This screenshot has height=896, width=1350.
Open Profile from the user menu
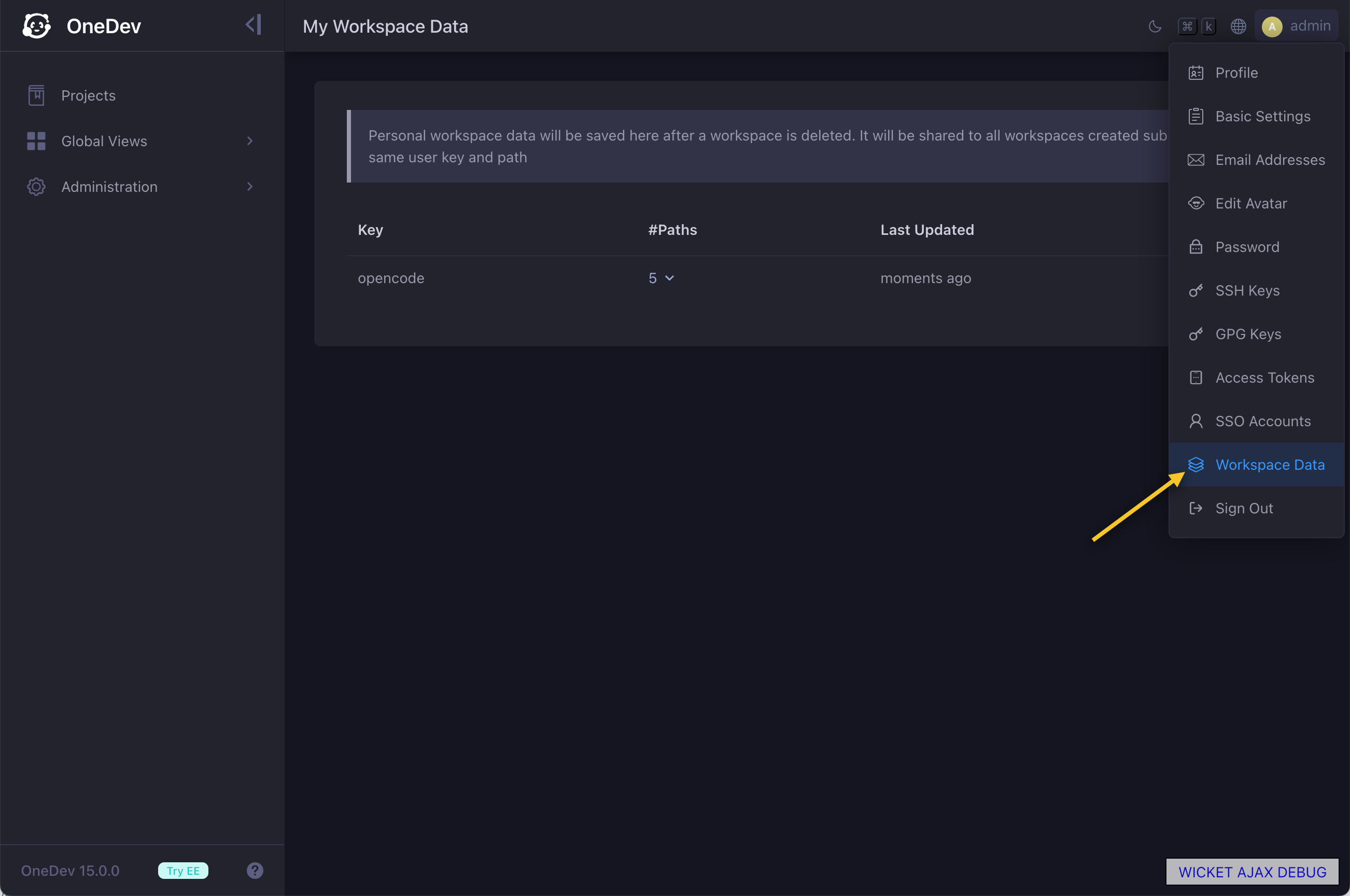1256,73
